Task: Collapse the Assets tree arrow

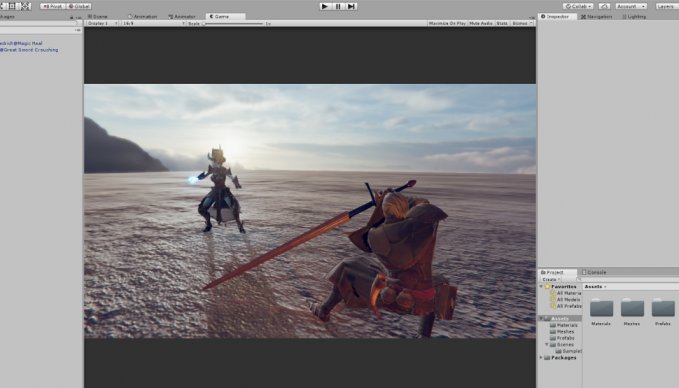Action: click(x=541, y=319)
